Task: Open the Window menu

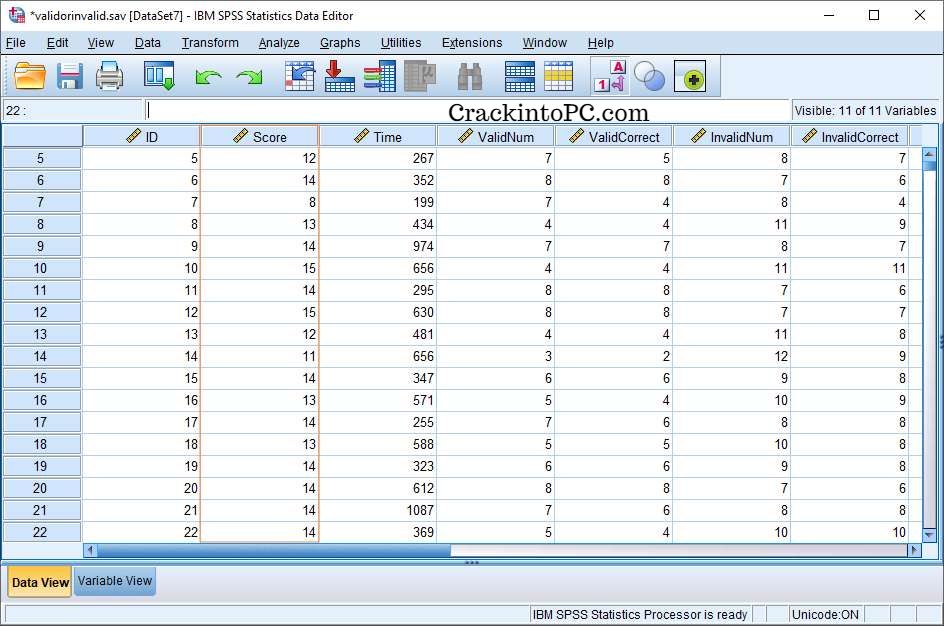Action: [545, 43]
